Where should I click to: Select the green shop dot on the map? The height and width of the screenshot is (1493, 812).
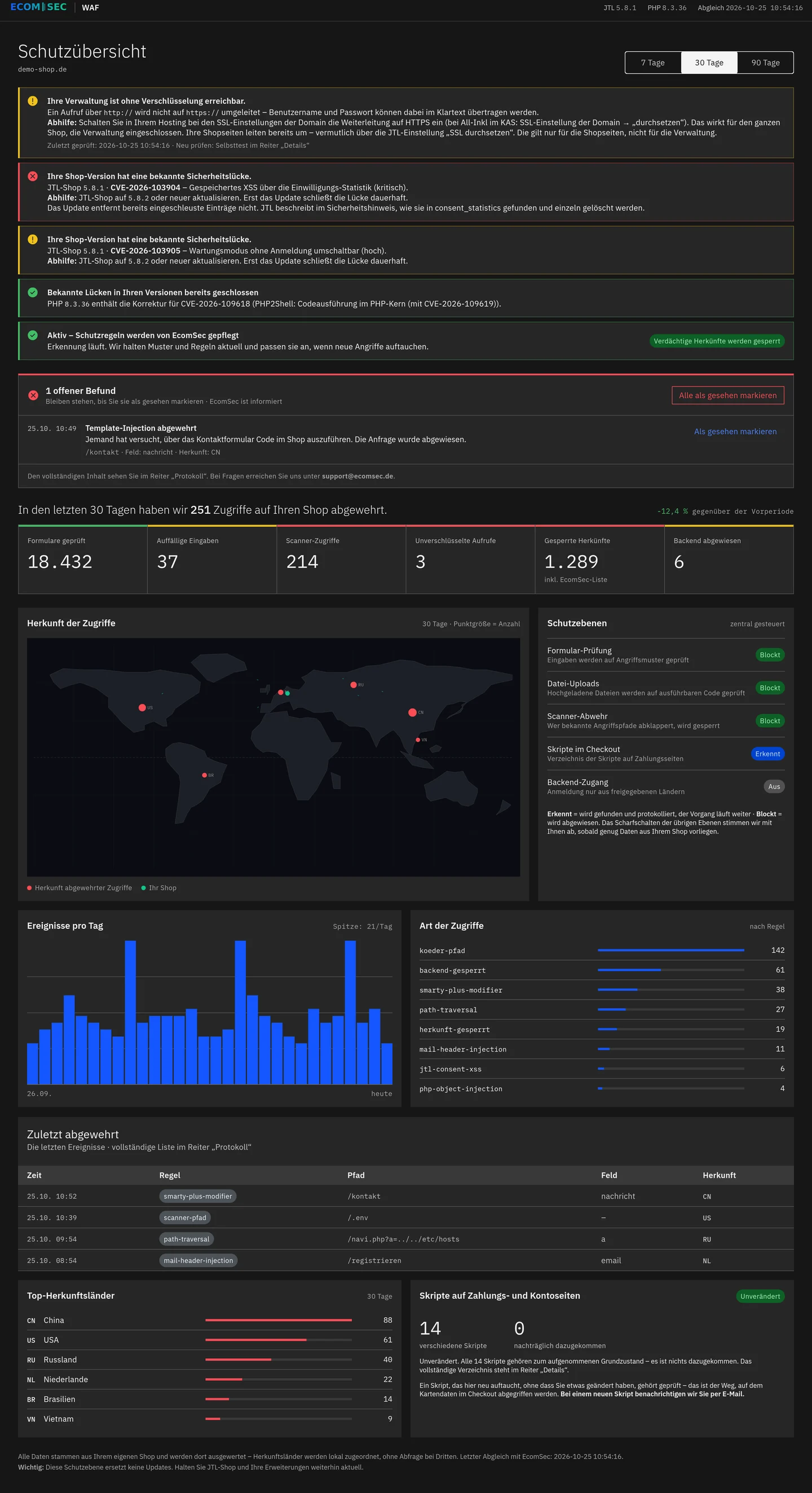point(288,693)
